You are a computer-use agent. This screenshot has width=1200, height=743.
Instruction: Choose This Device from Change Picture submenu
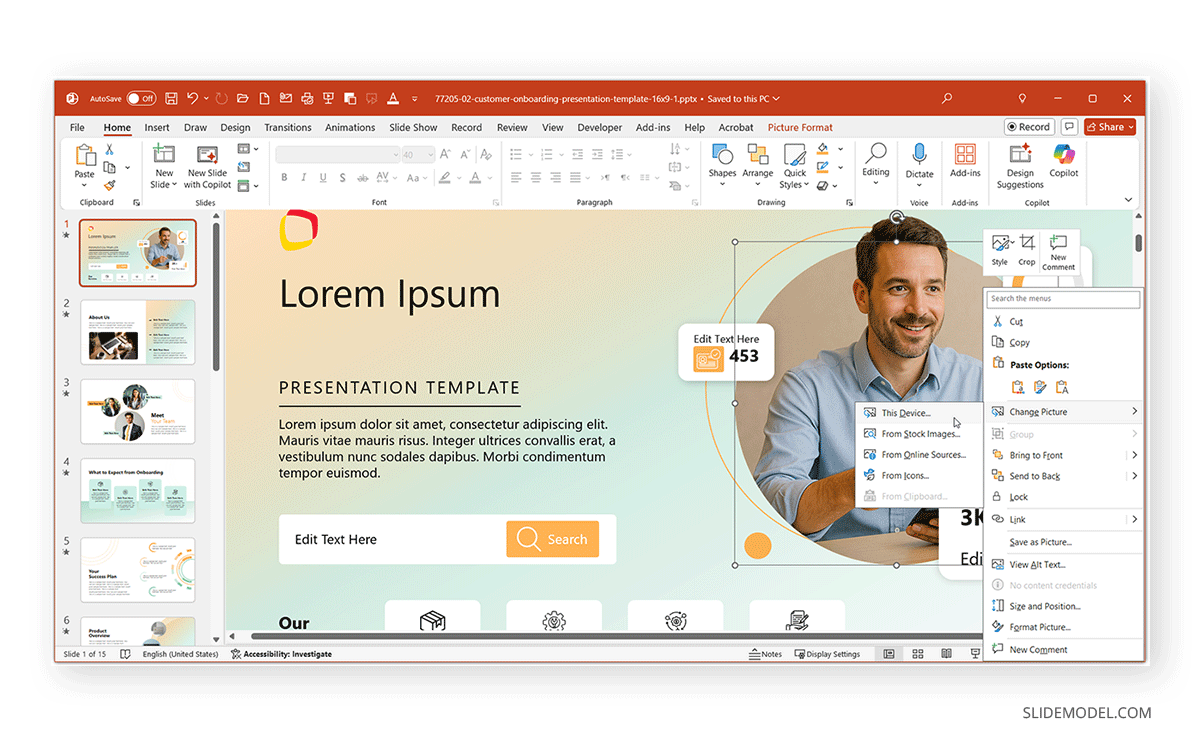905,413
